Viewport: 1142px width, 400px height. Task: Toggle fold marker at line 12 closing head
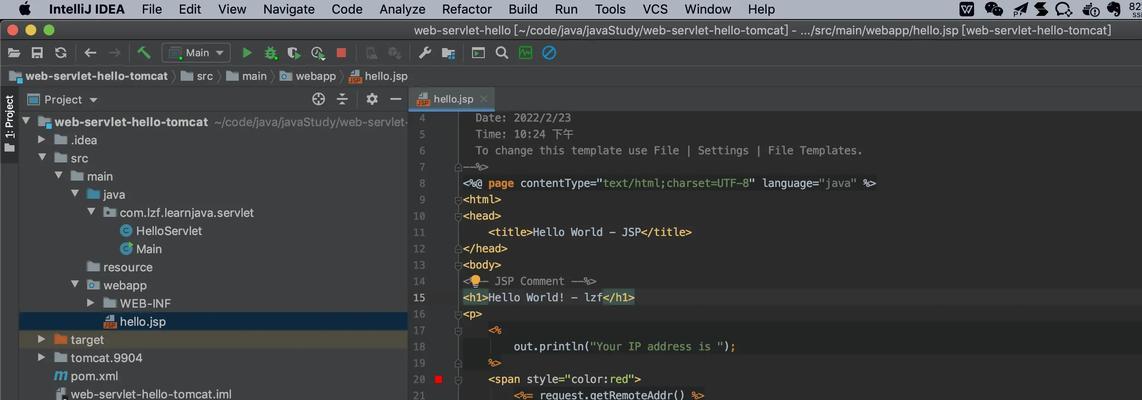457,248
